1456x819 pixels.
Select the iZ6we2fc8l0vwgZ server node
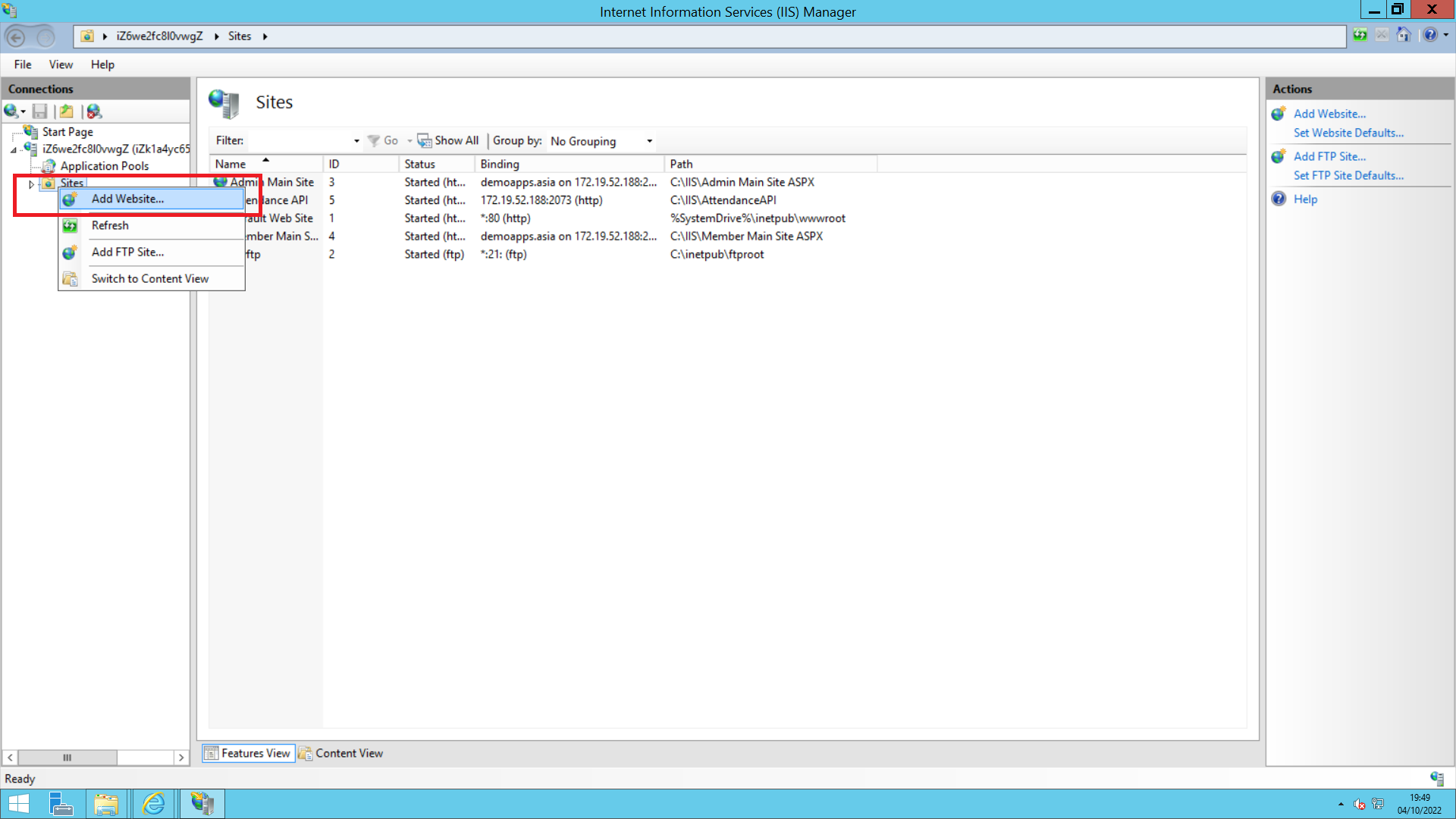(116, 149)
